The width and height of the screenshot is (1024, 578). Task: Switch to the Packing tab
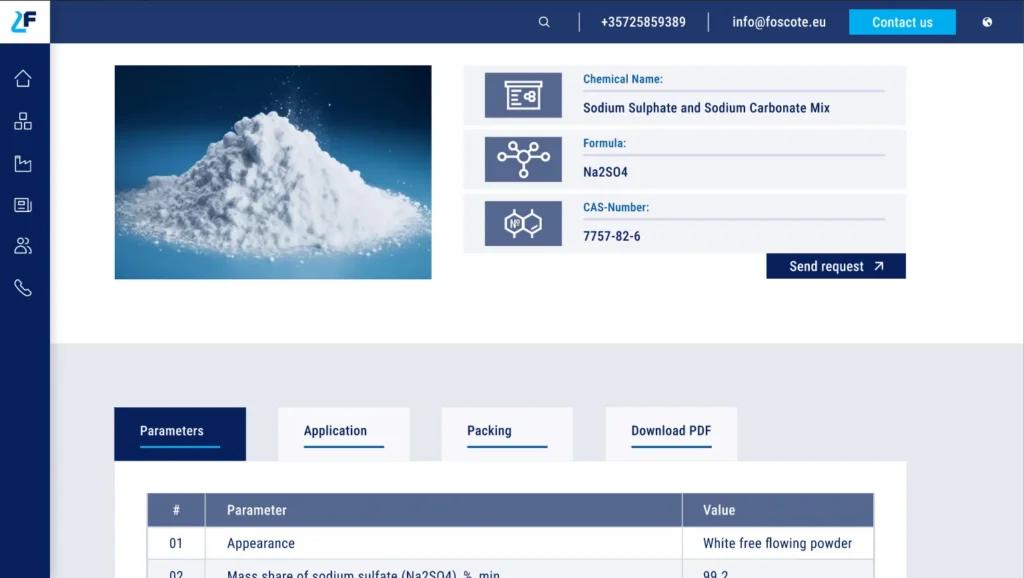click(507, 434)
